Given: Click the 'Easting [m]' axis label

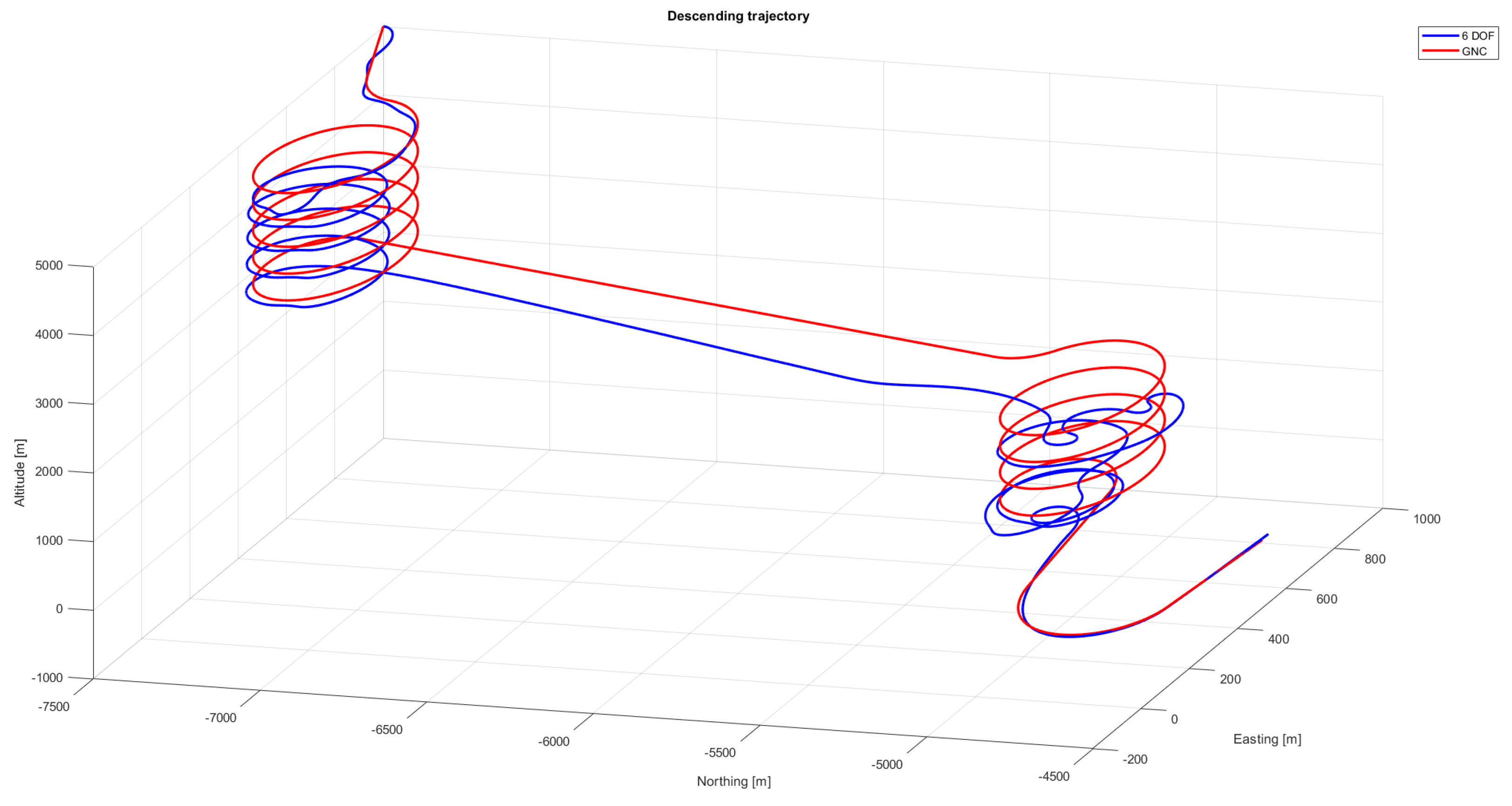Looking at the screenshot, I should (x=1267, y=739).
